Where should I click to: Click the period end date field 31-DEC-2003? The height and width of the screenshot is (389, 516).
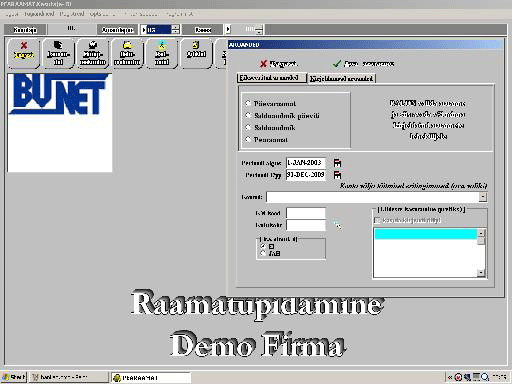click(306, 175)
